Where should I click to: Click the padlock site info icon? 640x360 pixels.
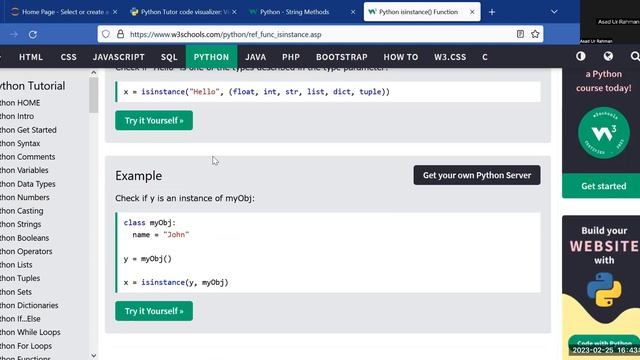pyautogui.click(x=120, y=34)
